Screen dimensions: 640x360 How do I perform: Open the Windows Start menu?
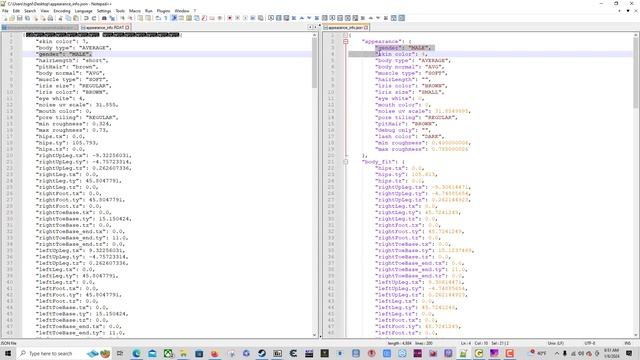(8, 353)
